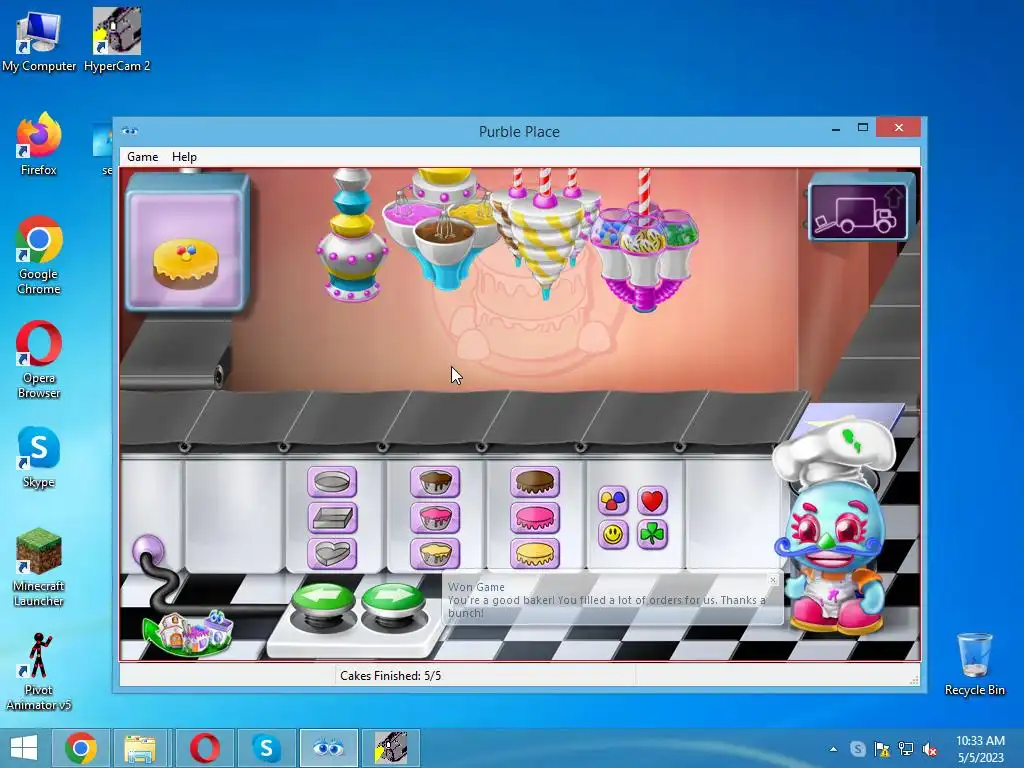1024x768 pixels.
Task: Close the Purble Place window
Action: pos(899,127)
